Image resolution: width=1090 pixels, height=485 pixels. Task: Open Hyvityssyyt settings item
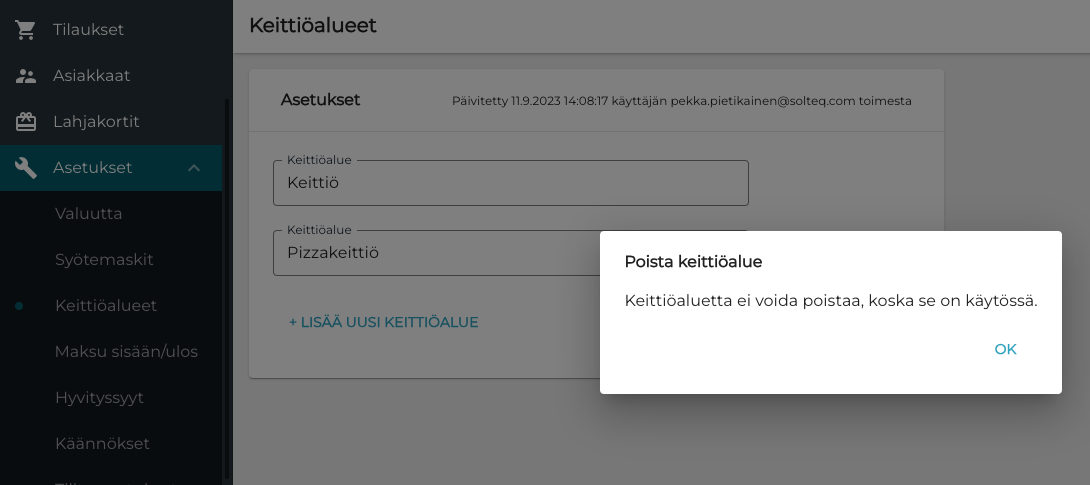99,398
